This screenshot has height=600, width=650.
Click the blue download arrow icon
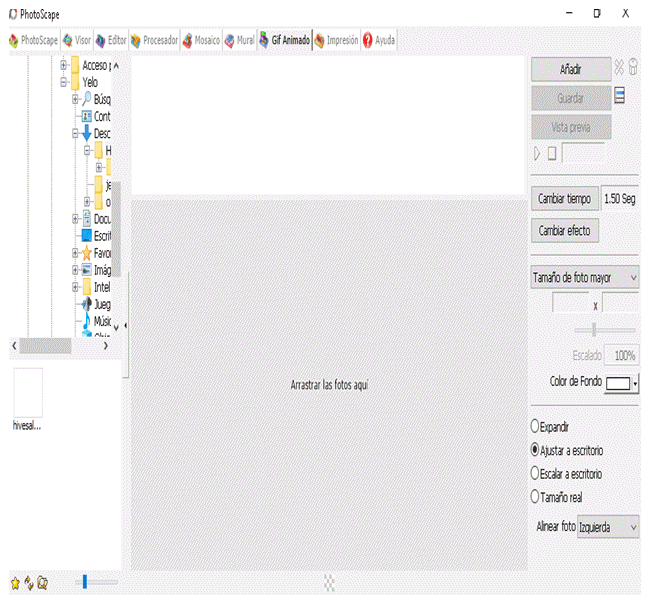(x=87, y=133)
